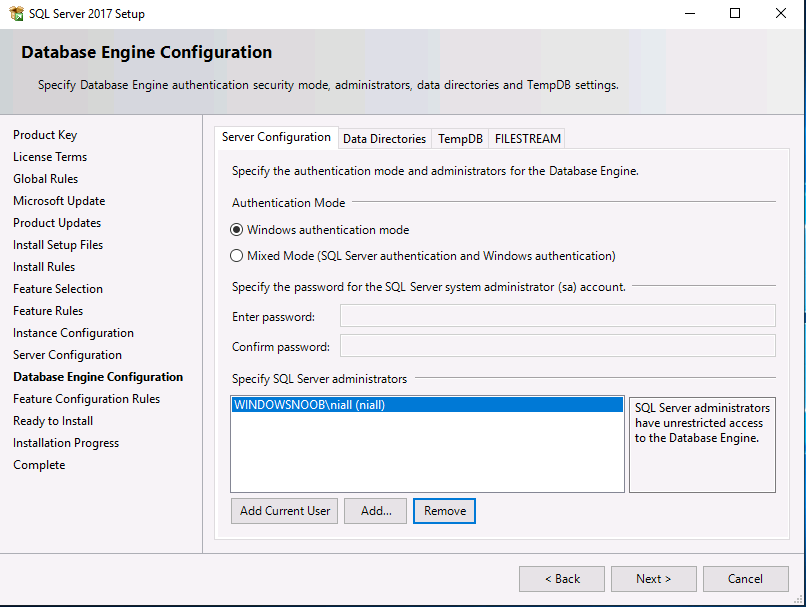Screen dimensions: 806x607
Task: Click Feature Configuration Rules step
Action: coord(86,399)
